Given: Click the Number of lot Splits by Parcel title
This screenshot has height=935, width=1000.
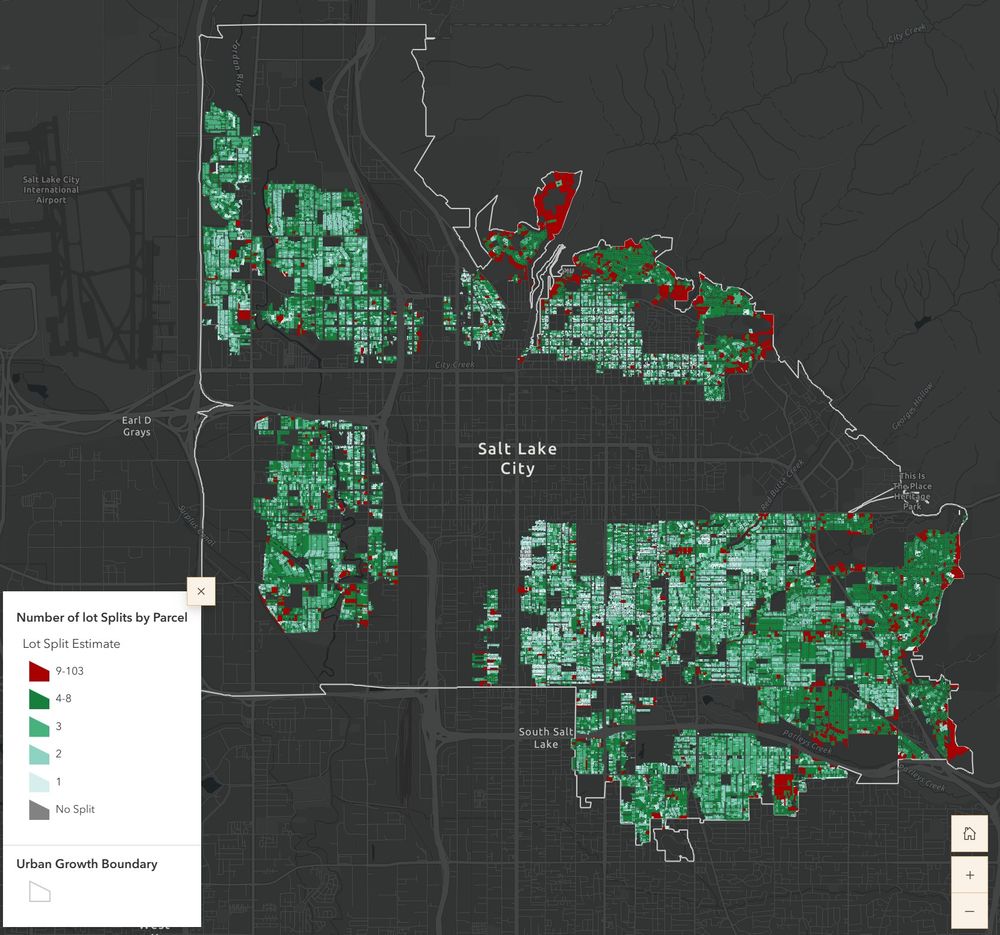Looking at the screenshot, I should (x=104, y=618).
